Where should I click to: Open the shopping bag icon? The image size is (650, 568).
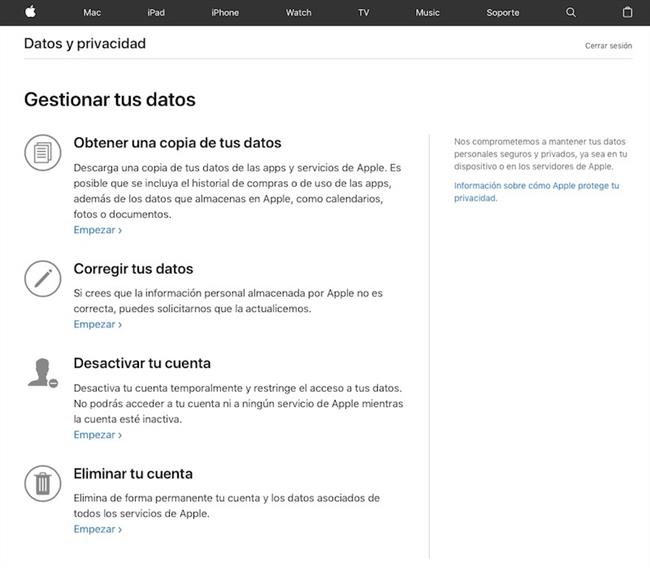pos(627,12)
